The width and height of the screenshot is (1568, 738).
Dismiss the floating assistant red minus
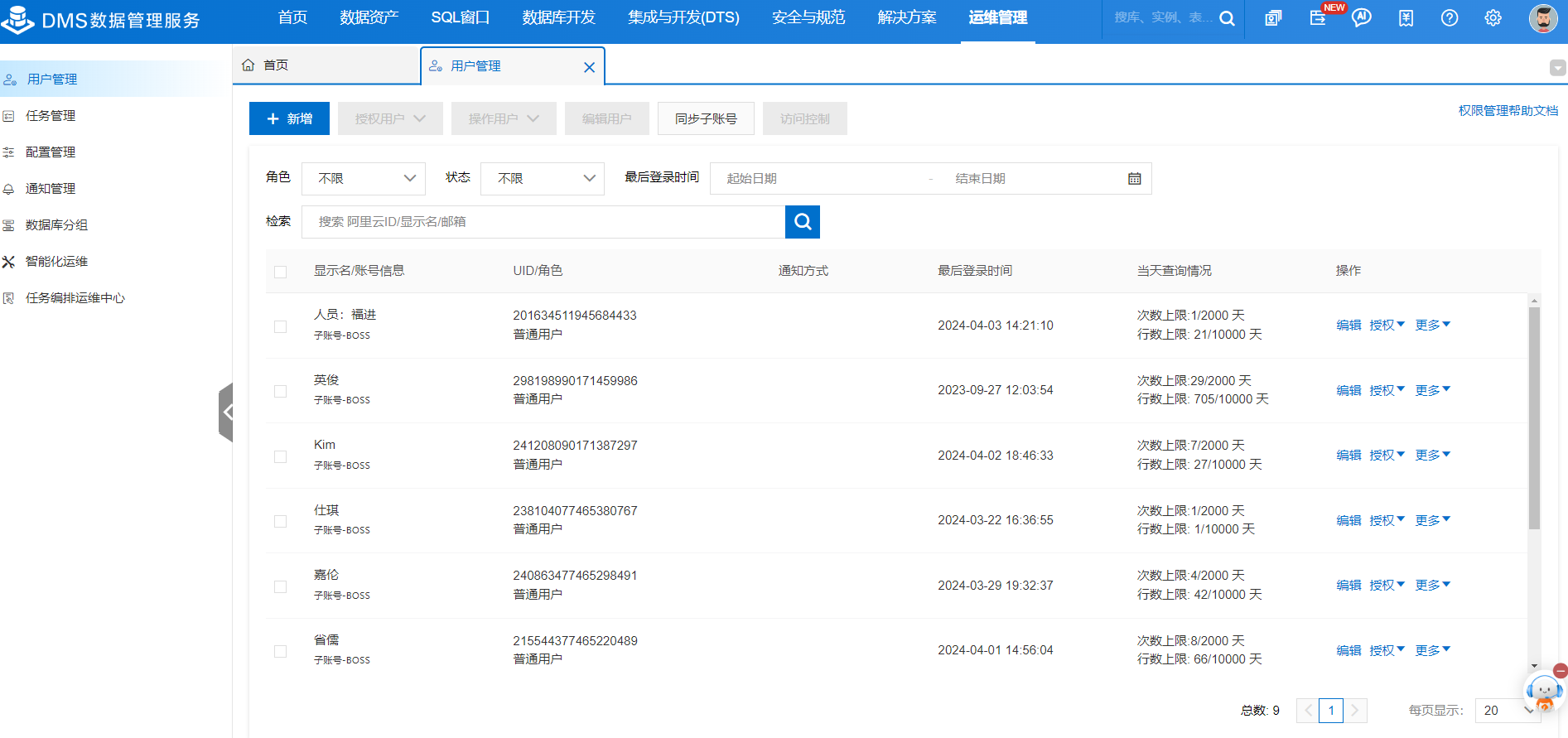tap(1561, 671)
